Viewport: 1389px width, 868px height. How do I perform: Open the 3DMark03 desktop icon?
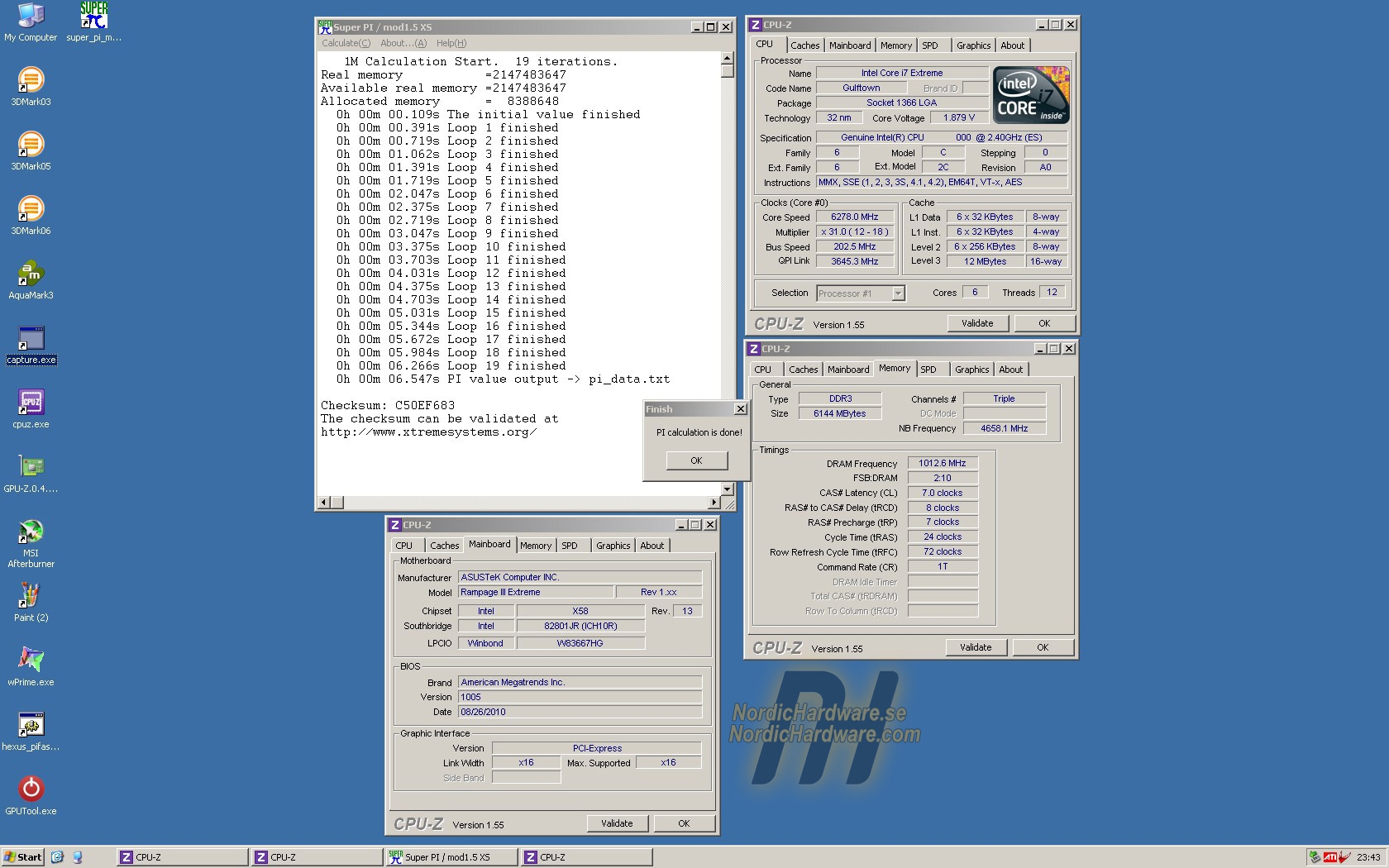click(x=31, y=81)
